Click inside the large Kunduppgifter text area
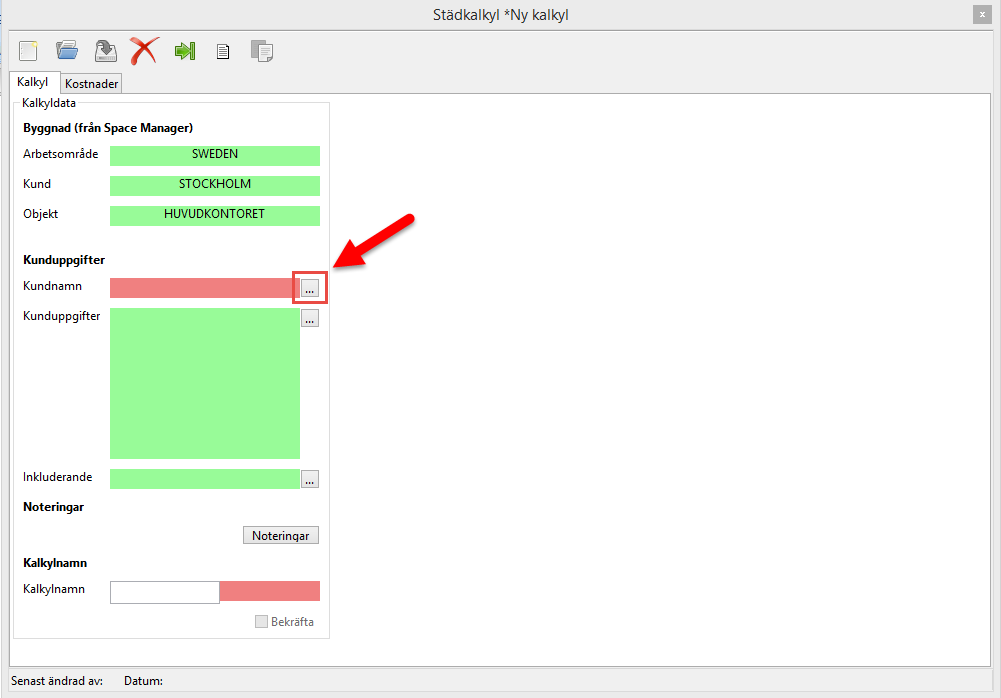 pos(204,383)
